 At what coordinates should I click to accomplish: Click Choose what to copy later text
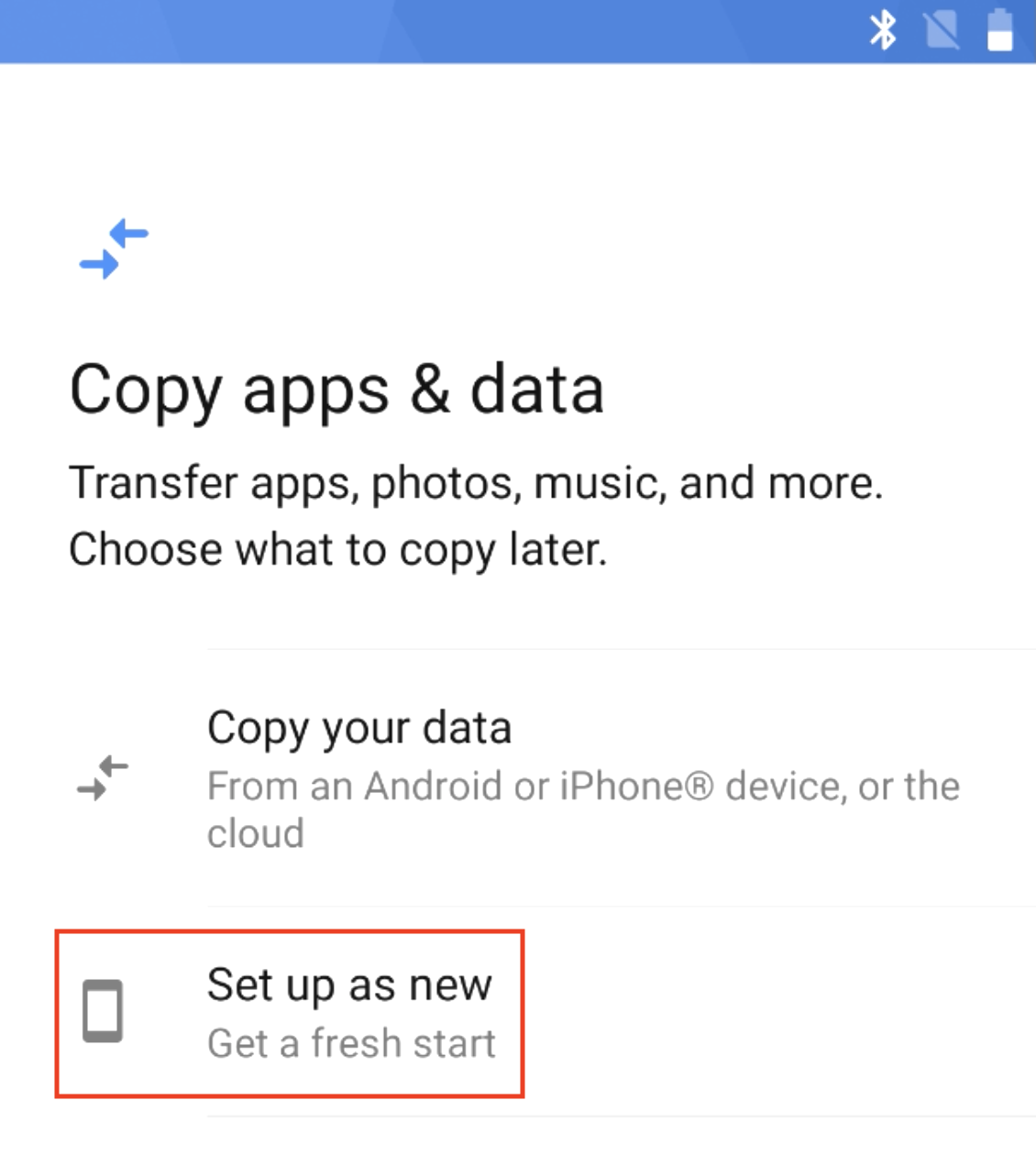tap(338, 549)
